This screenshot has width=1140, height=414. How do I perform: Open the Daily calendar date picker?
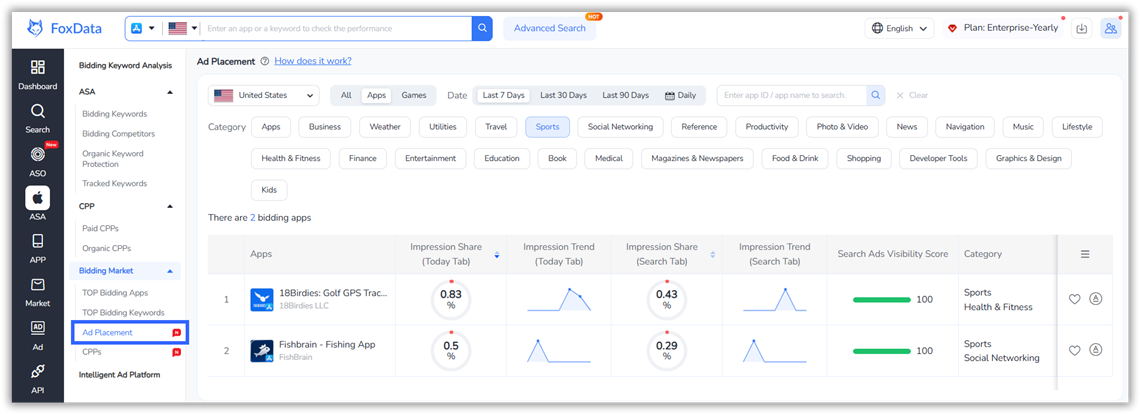[681, 95]
